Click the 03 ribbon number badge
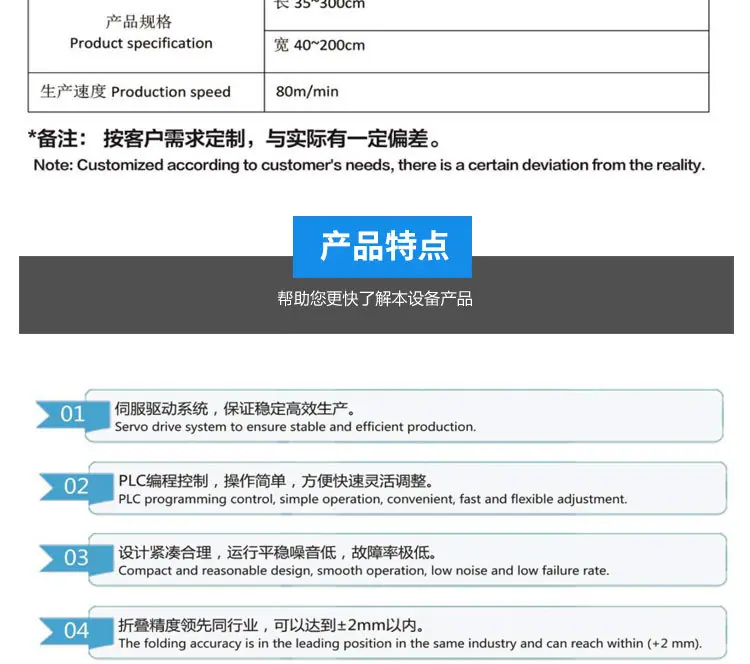This screenshot has width=750, height=664. click(x=77, y=558)
